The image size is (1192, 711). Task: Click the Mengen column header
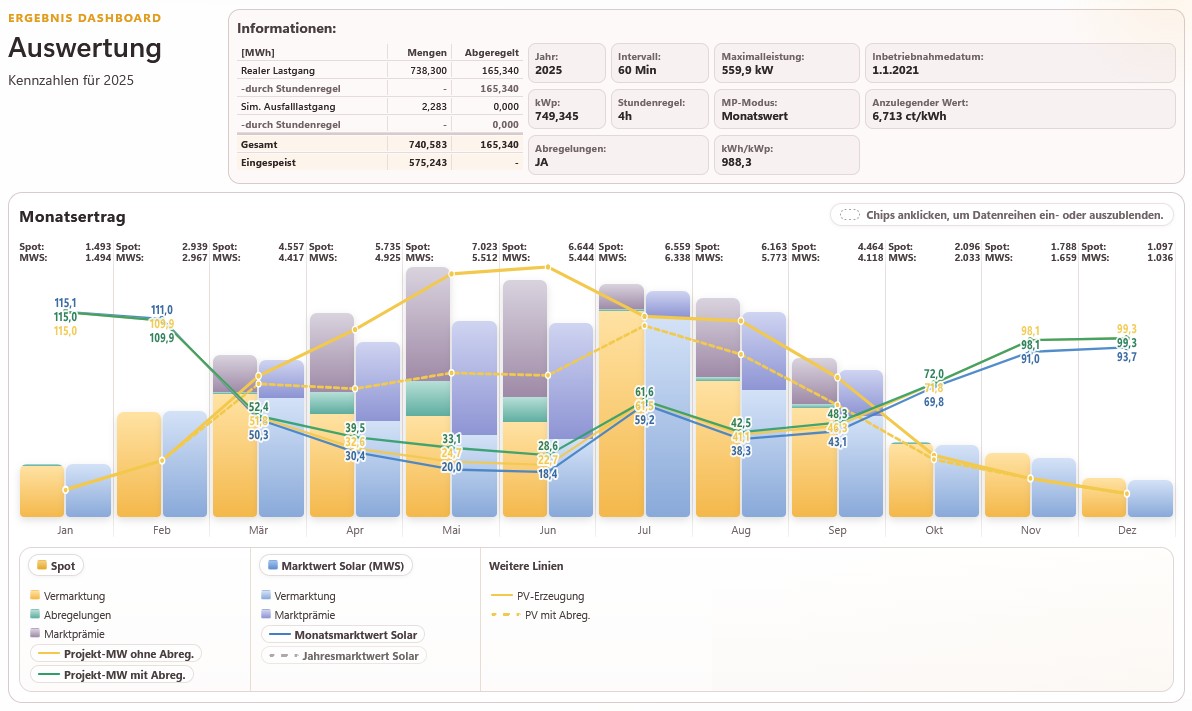tap(427, 52)
